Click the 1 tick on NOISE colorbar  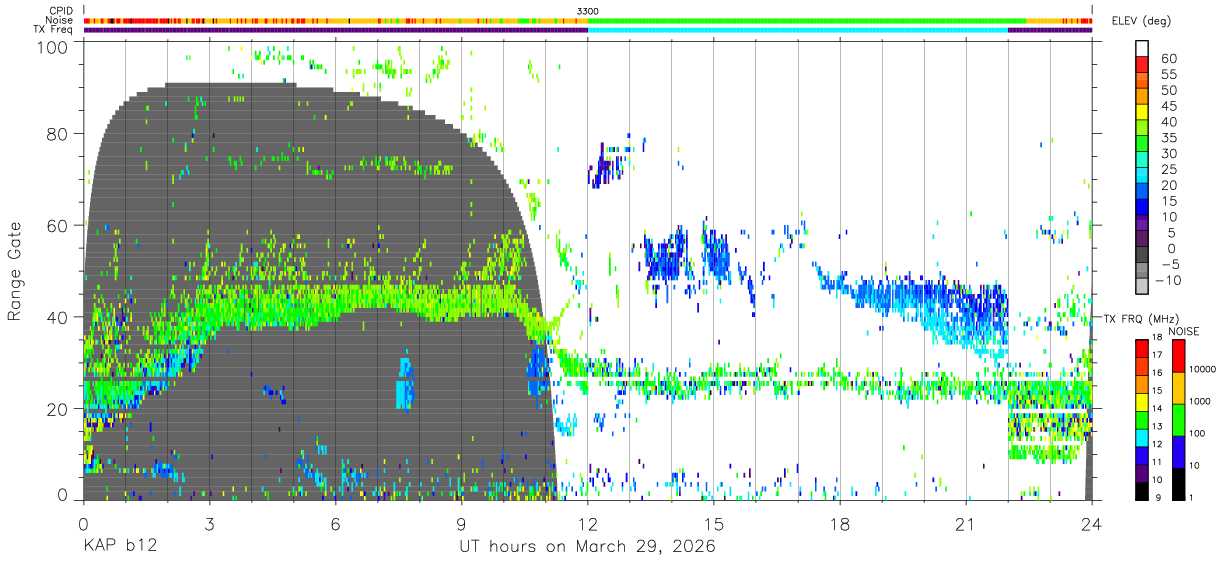tap(1192, 496)
